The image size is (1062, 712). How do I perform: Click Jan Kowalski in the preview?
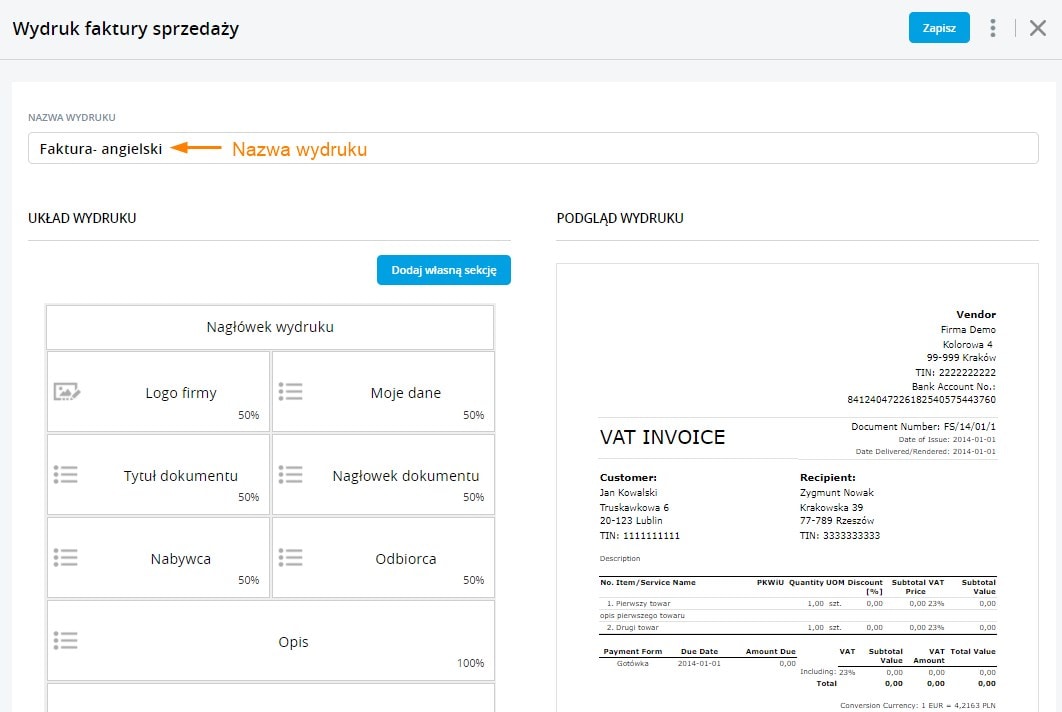tap(629, 493)
